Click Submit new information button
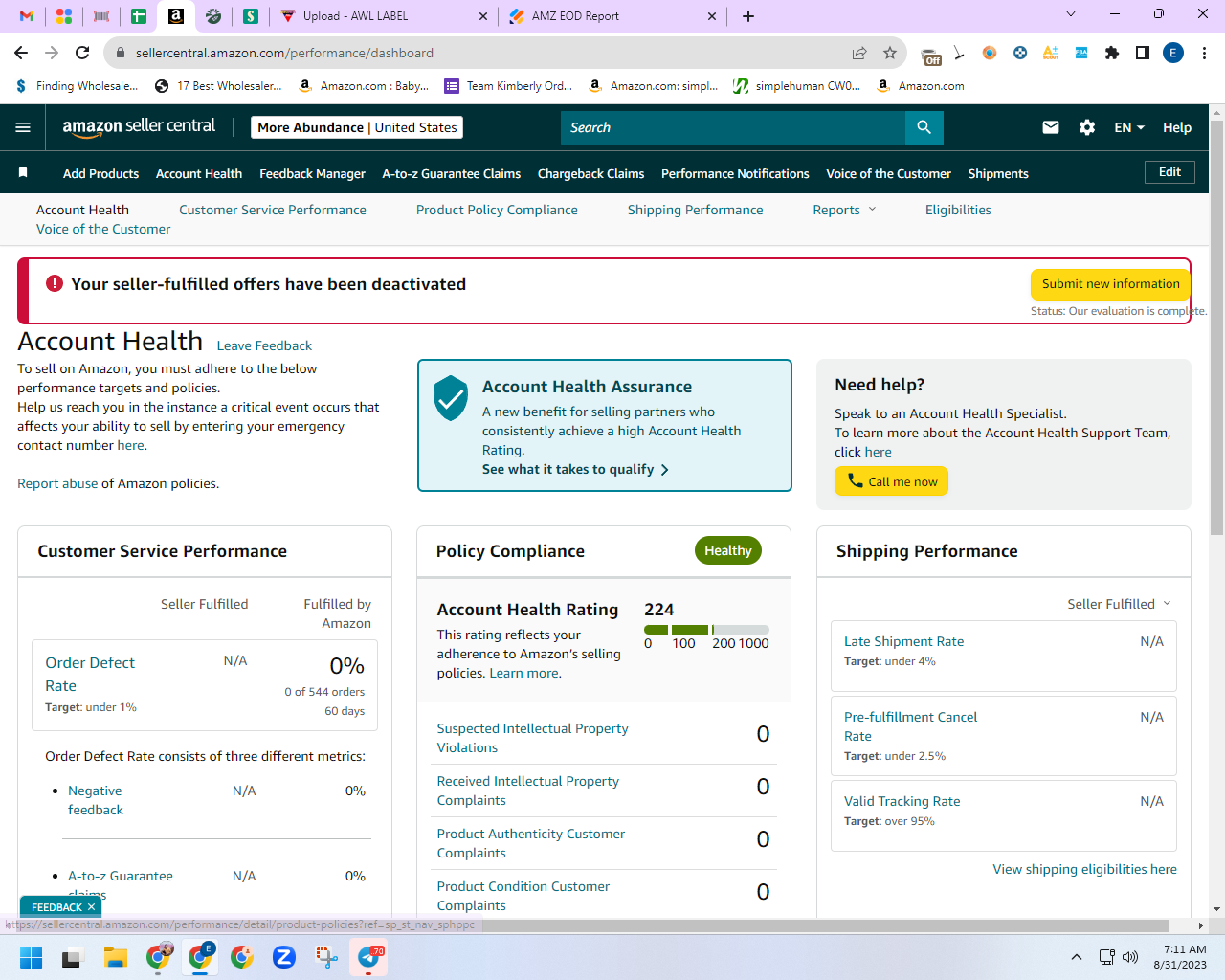 pyautogui.click(x=1110, y=284)
